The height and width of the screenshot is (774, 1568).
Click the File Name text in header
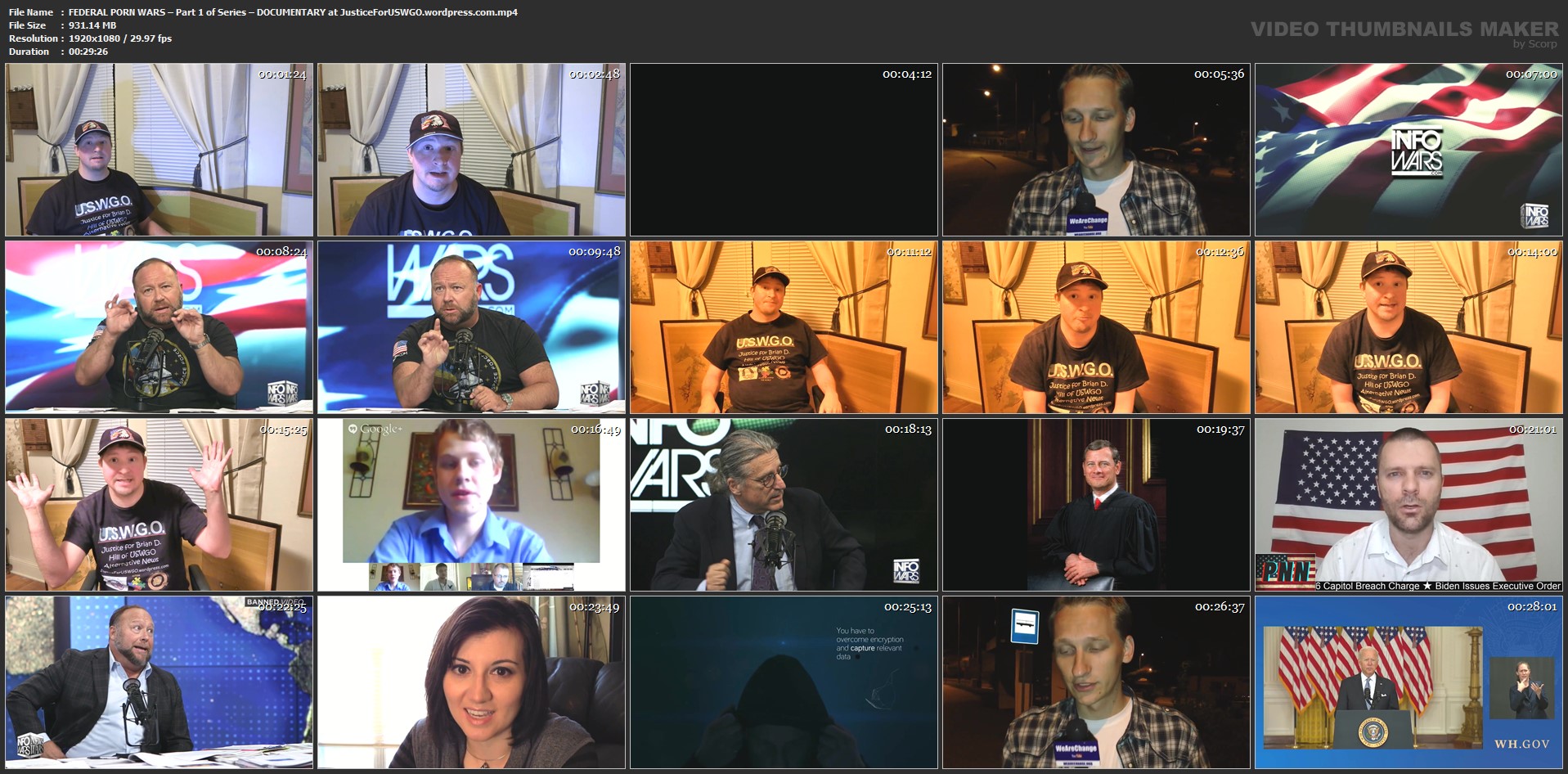pos(293,12)
